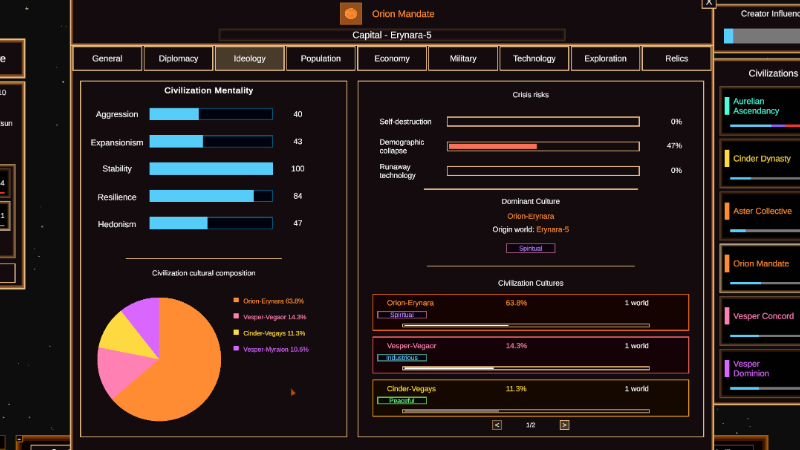Click the pink Vesper-Vegaor legend square
The image size is (800, 450).
coord(236,316)
